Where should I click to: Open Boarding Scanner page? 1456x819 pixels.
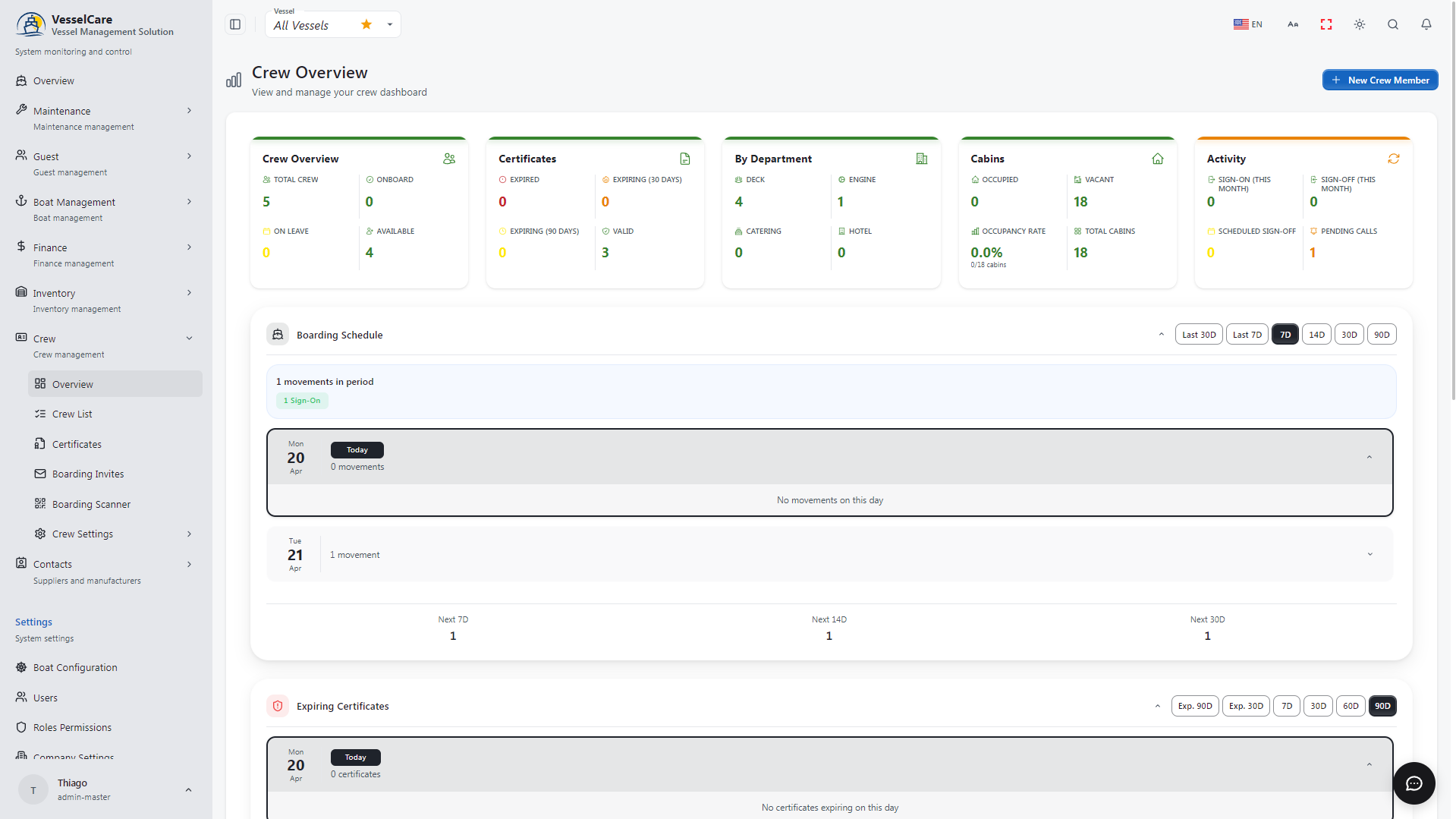click(115, 504)
